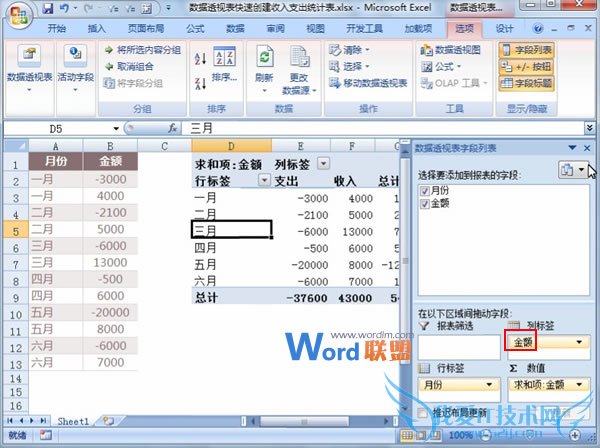This screenshot has height=448, width=600.
Task: Click 更改数据源 change data source
Action: [299, 70]
